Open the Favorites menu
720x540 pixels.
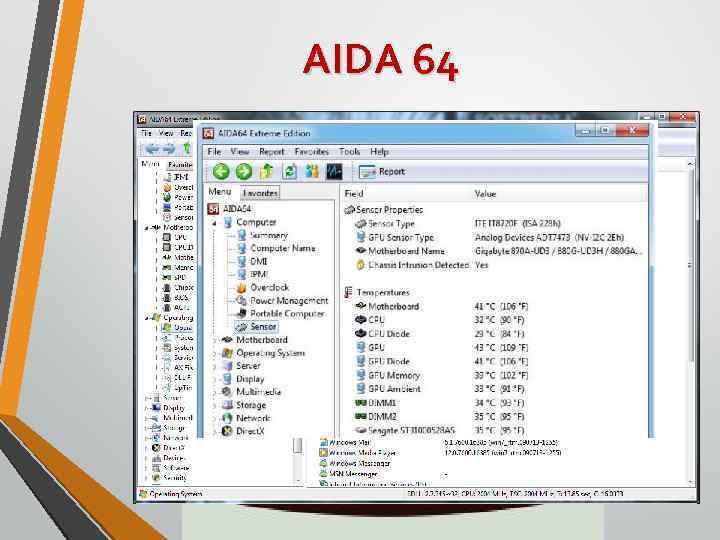click(x=312, y=152)
